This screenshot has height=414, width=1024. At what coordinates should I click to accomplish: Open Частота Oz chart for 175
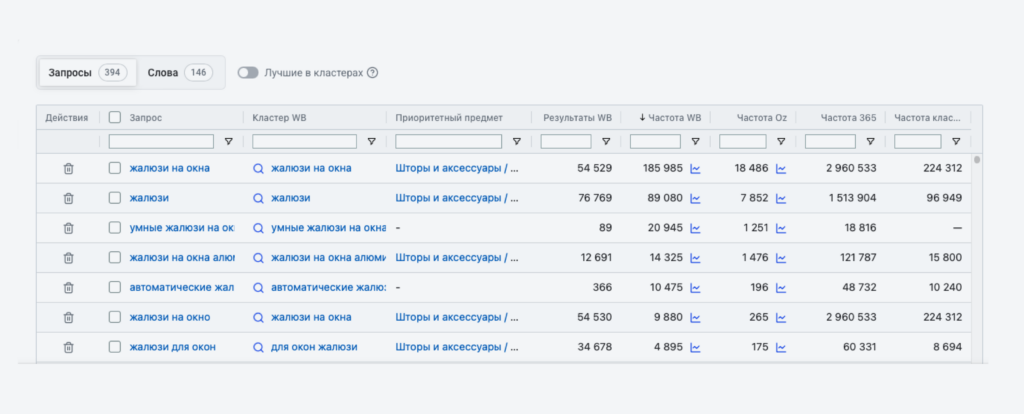[781, 347]
